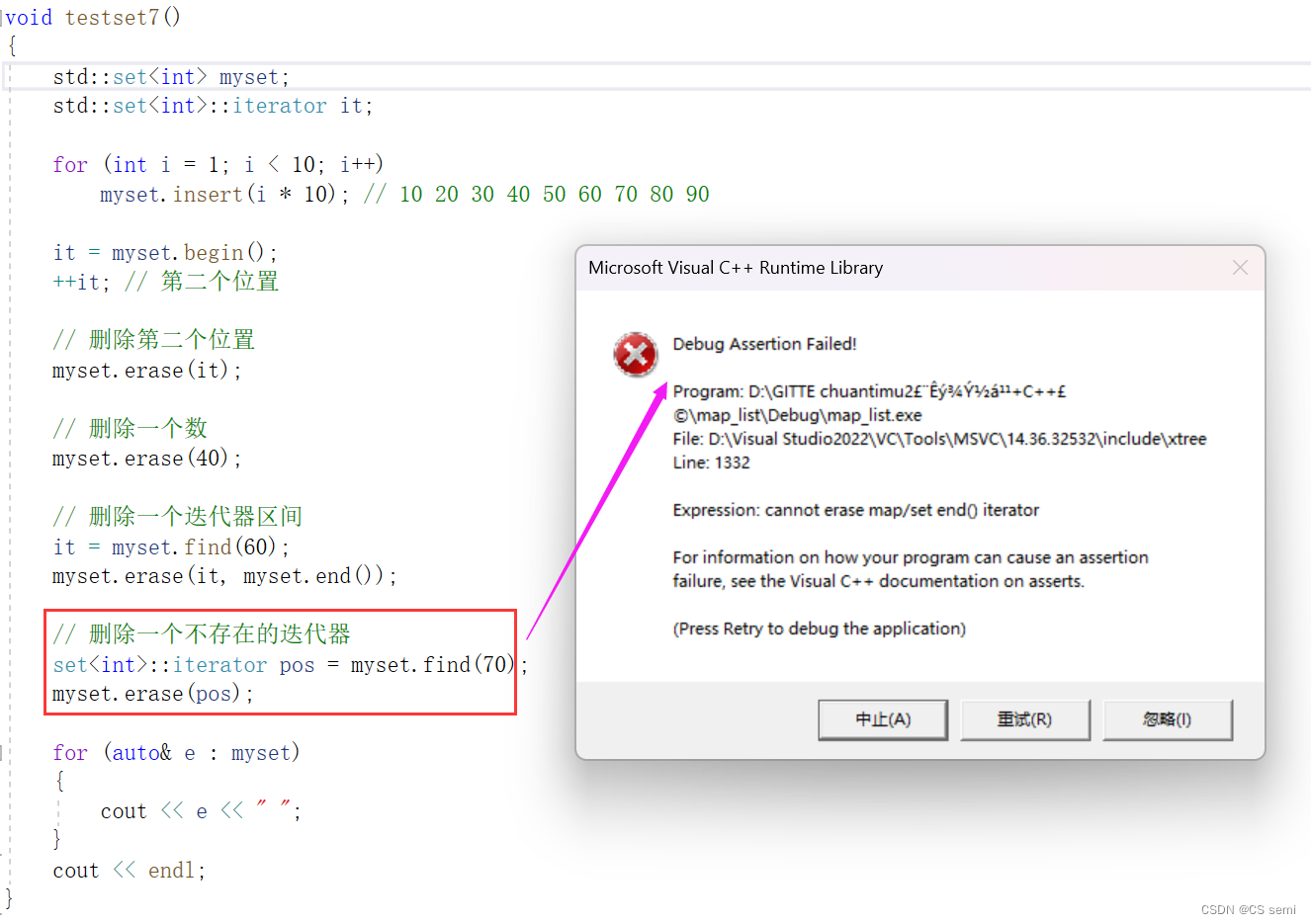Close the Runtime Library dialog

tap(1240, 268)
